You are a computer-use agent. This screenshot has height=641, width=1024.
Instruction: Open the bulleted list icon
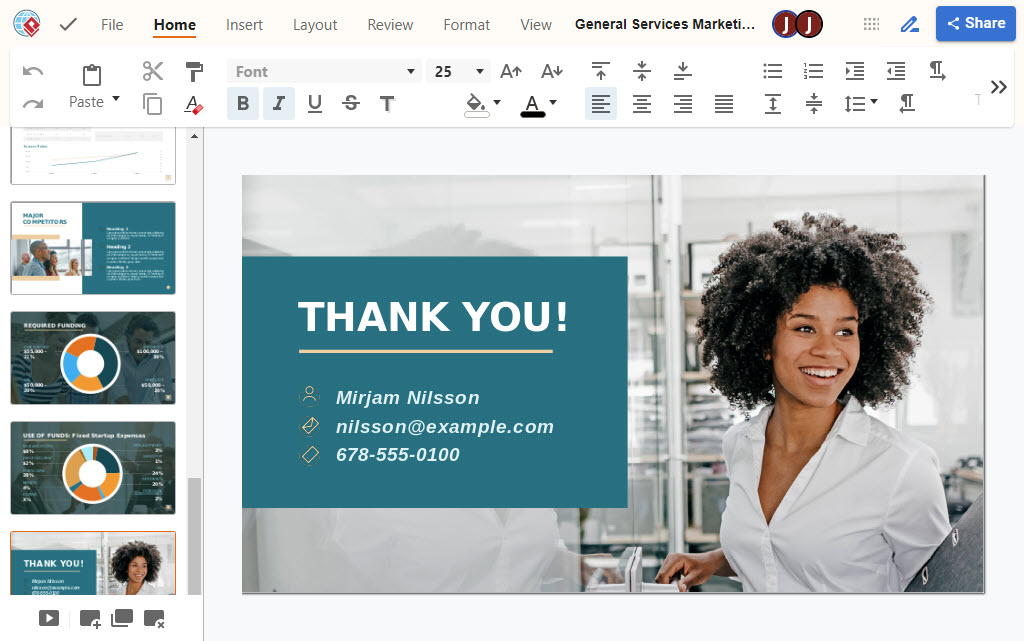tap(772, 71)
